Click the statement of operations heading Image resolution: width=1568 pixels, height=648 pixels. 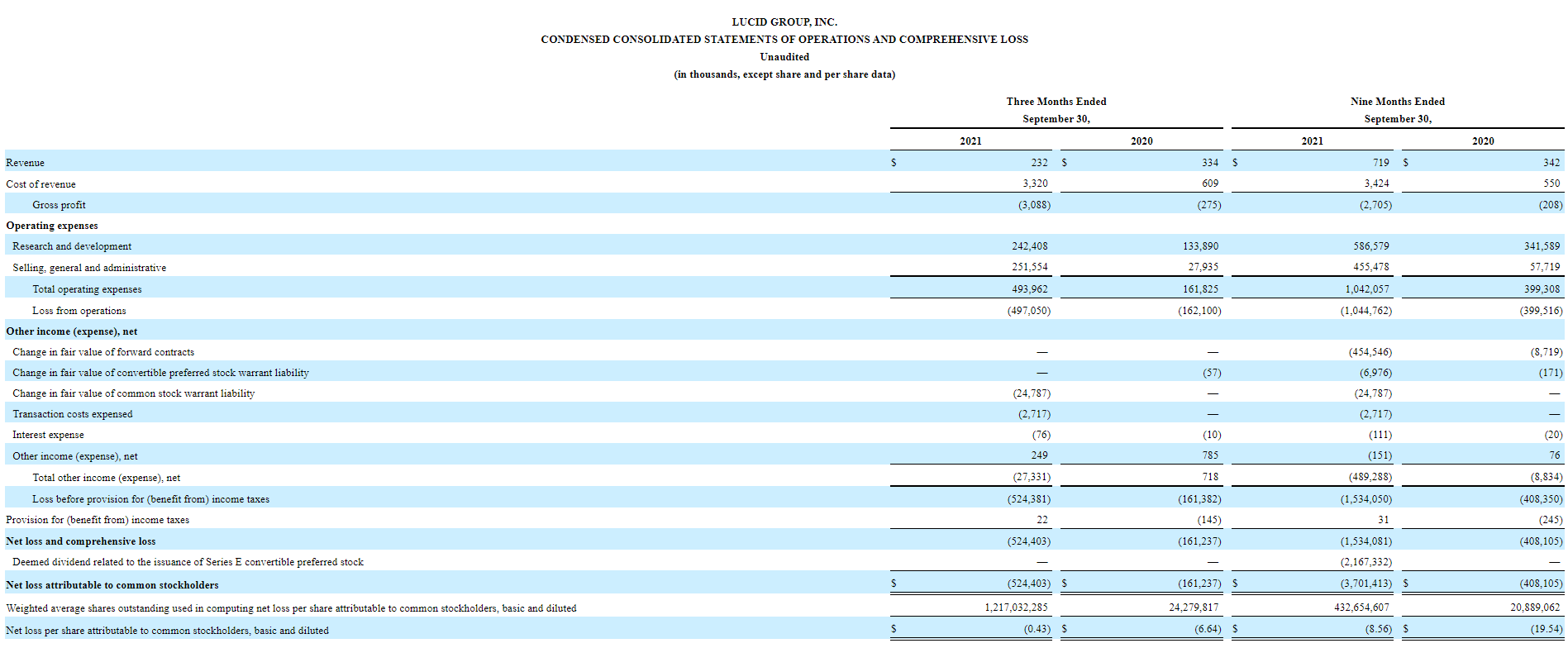pos(784,40)
